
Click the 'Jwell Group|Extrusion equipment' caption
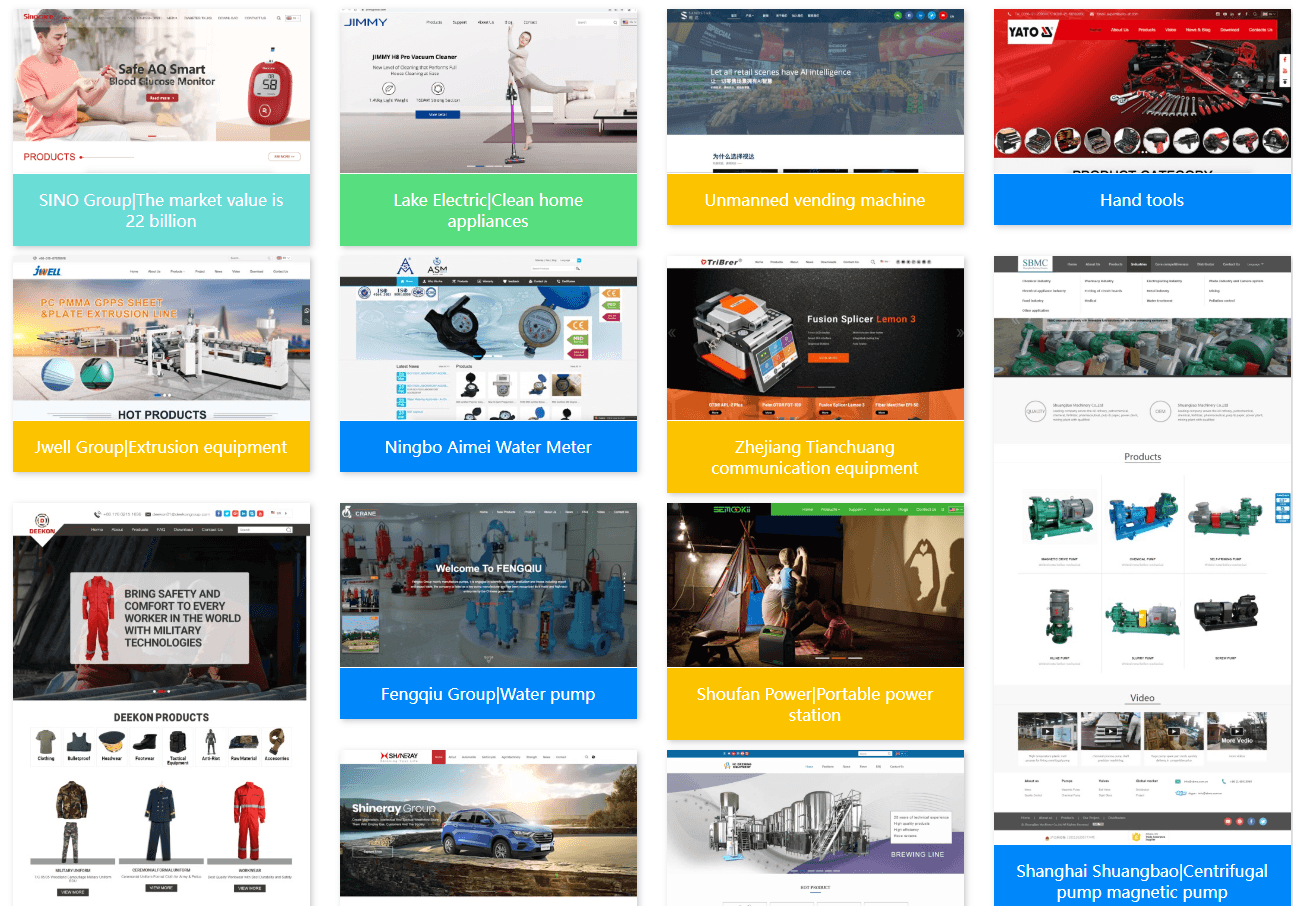pos(161,447)
